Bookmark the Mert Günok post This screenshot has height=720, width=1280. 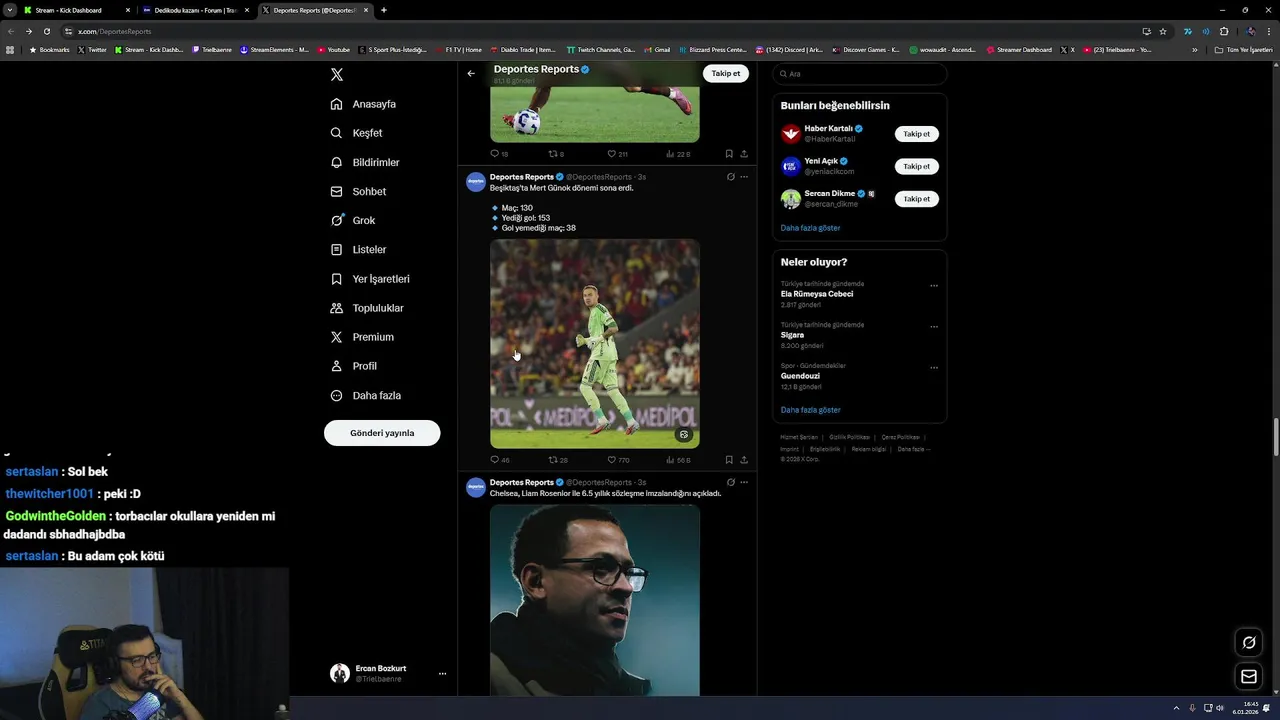pyautogui.click(x=729, y=460)
